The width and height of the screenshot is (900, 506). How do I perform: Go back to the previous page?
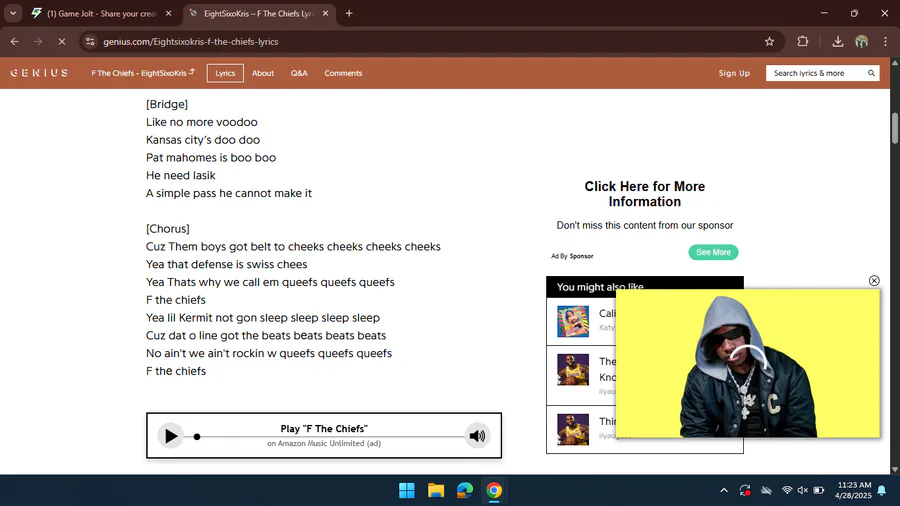click(14, 41)
